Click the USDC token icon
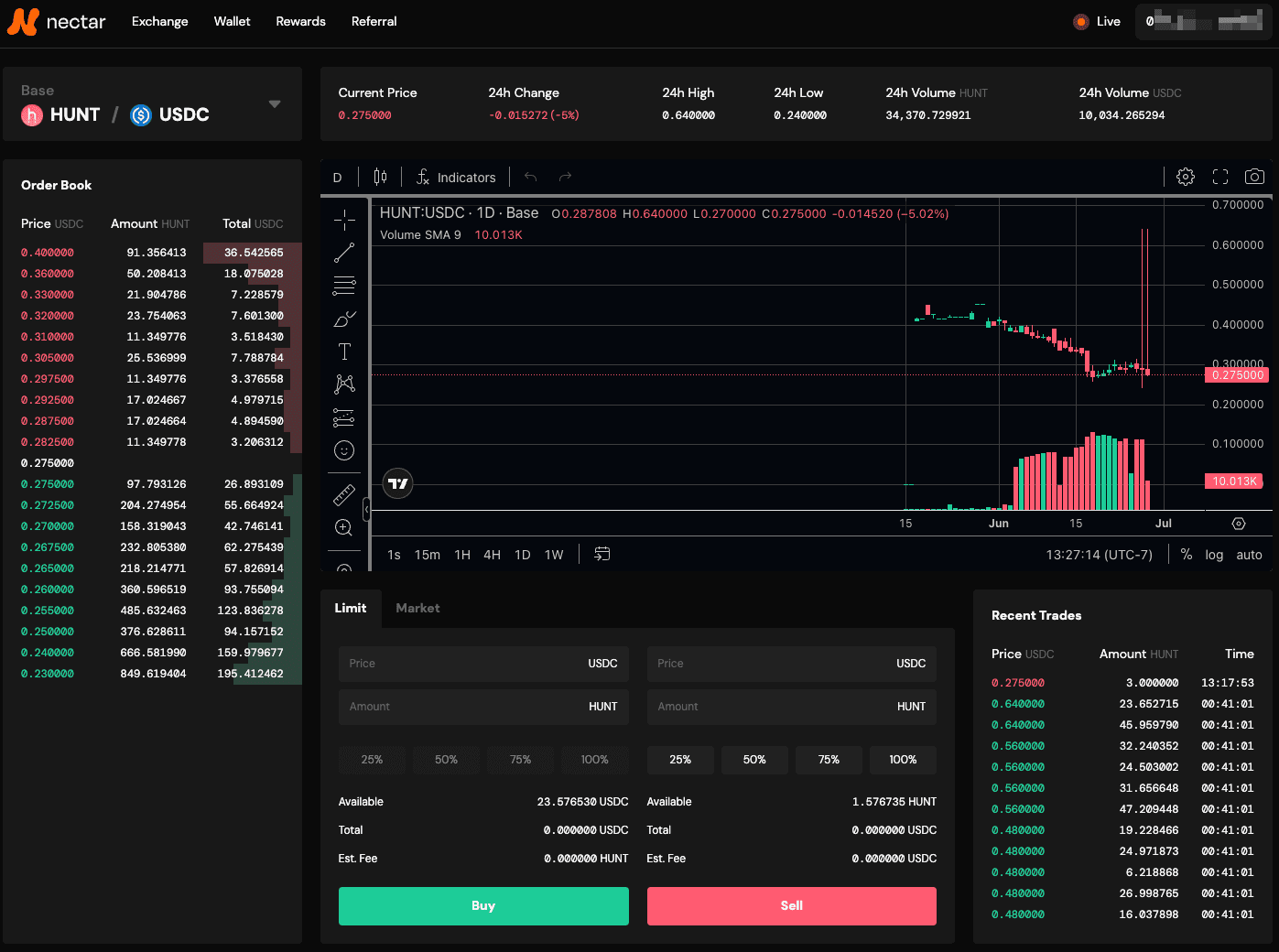The width and height of the screenshot is (1279, 952). pos(141,114)
